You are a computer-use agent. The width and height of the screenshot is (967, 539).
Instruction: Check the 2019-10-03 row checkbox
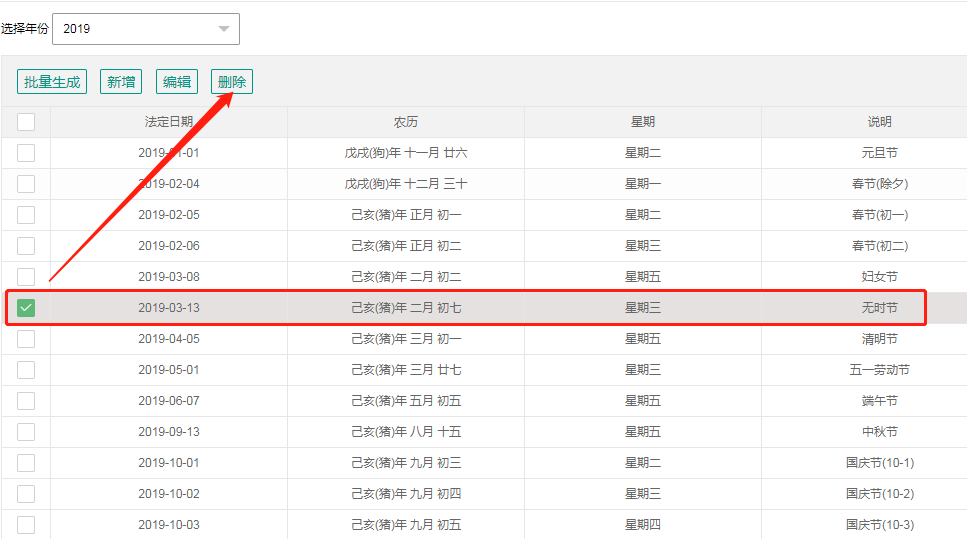(x=26, y=525)
